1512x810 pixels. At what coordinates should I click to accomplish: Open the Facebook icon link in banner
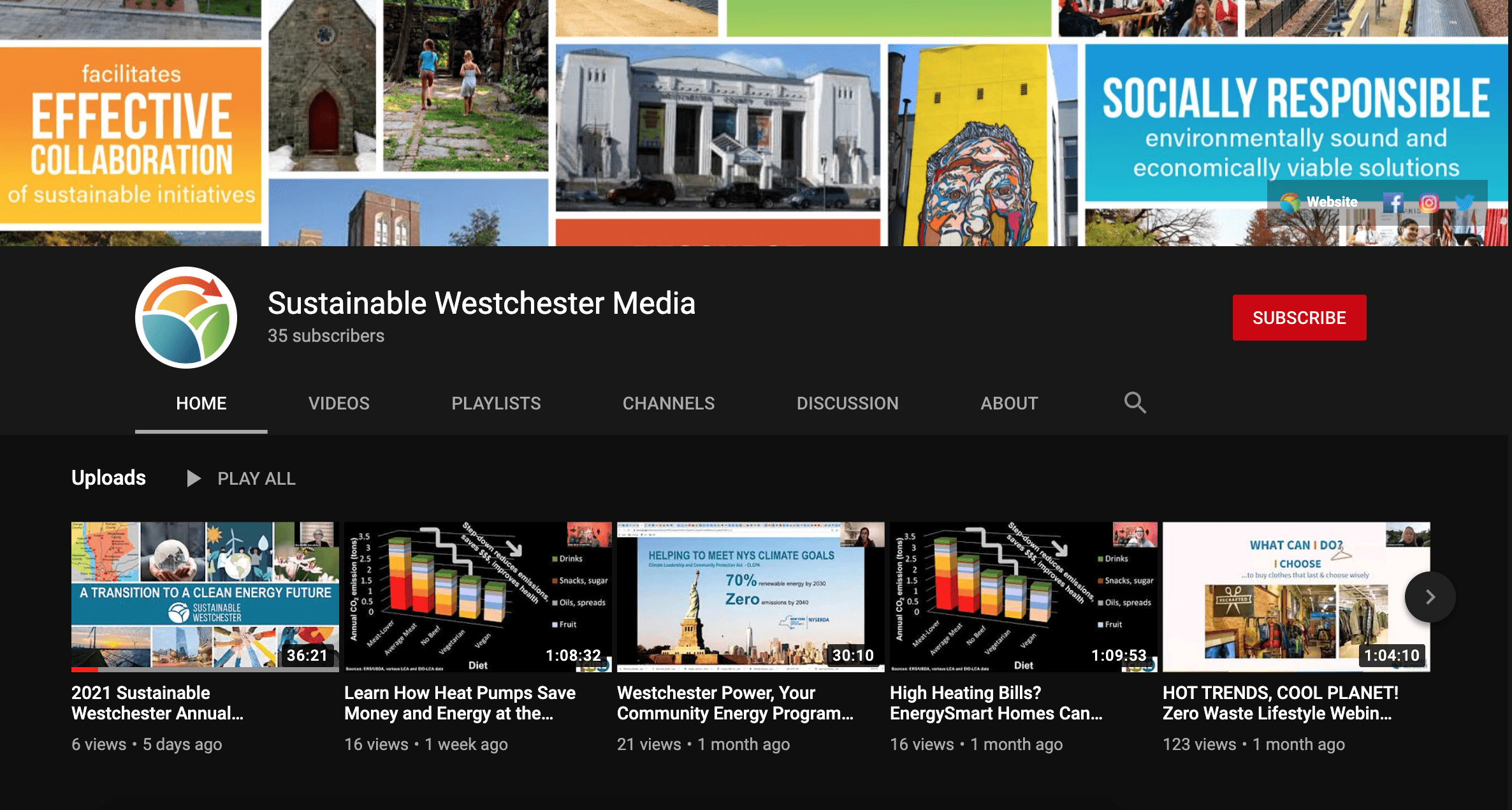click(x=1393, y=203)
